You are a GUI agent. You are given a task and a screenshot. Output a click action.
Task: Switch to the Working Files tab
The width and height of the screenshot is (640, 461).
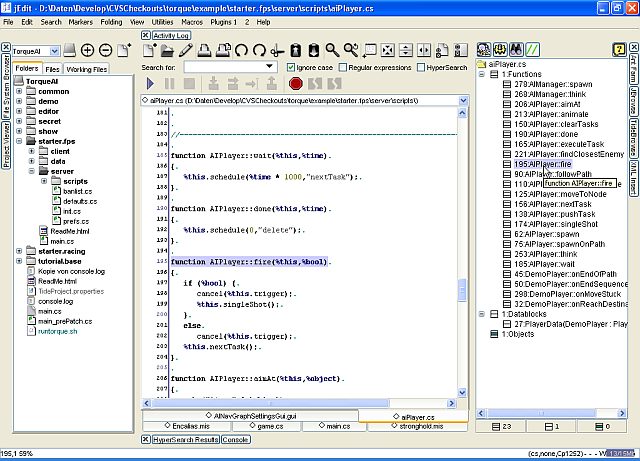(88, 69)
